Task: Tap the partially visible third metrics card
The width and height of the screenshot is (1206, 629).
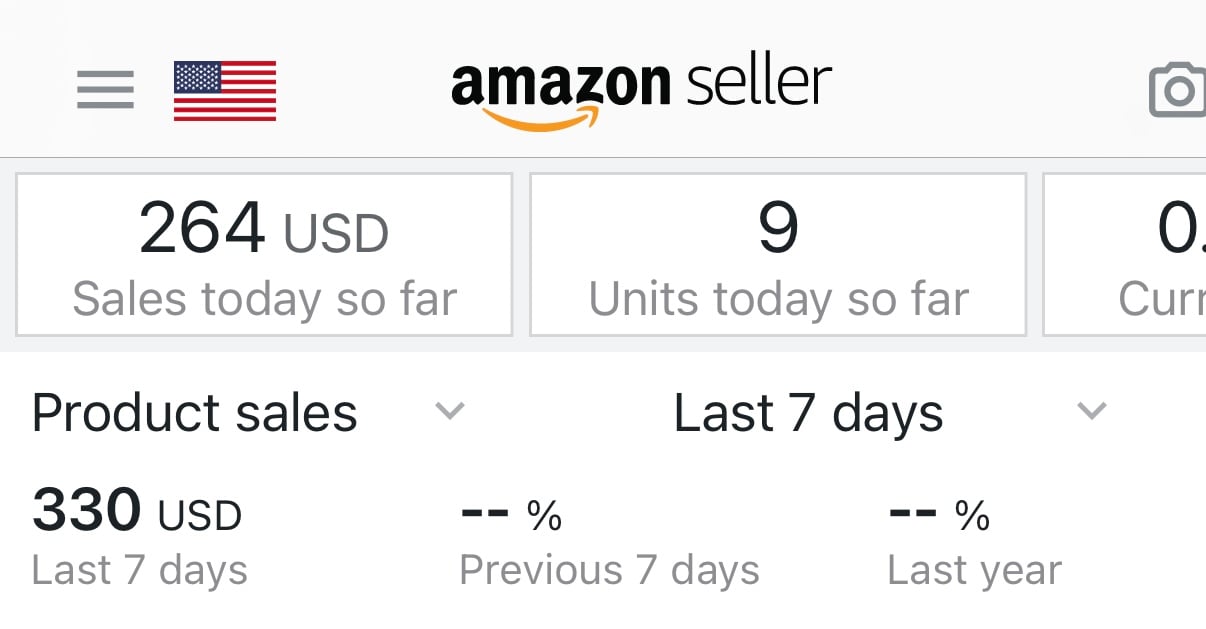Action: click(1125, 255)
